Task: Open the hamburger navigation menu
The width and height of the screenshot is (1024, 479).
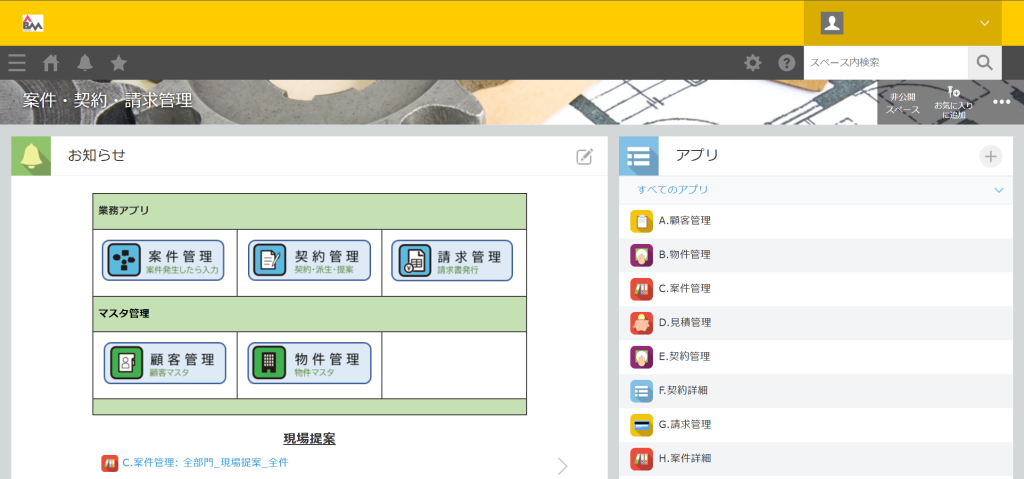Action: [x=17, y=63]
